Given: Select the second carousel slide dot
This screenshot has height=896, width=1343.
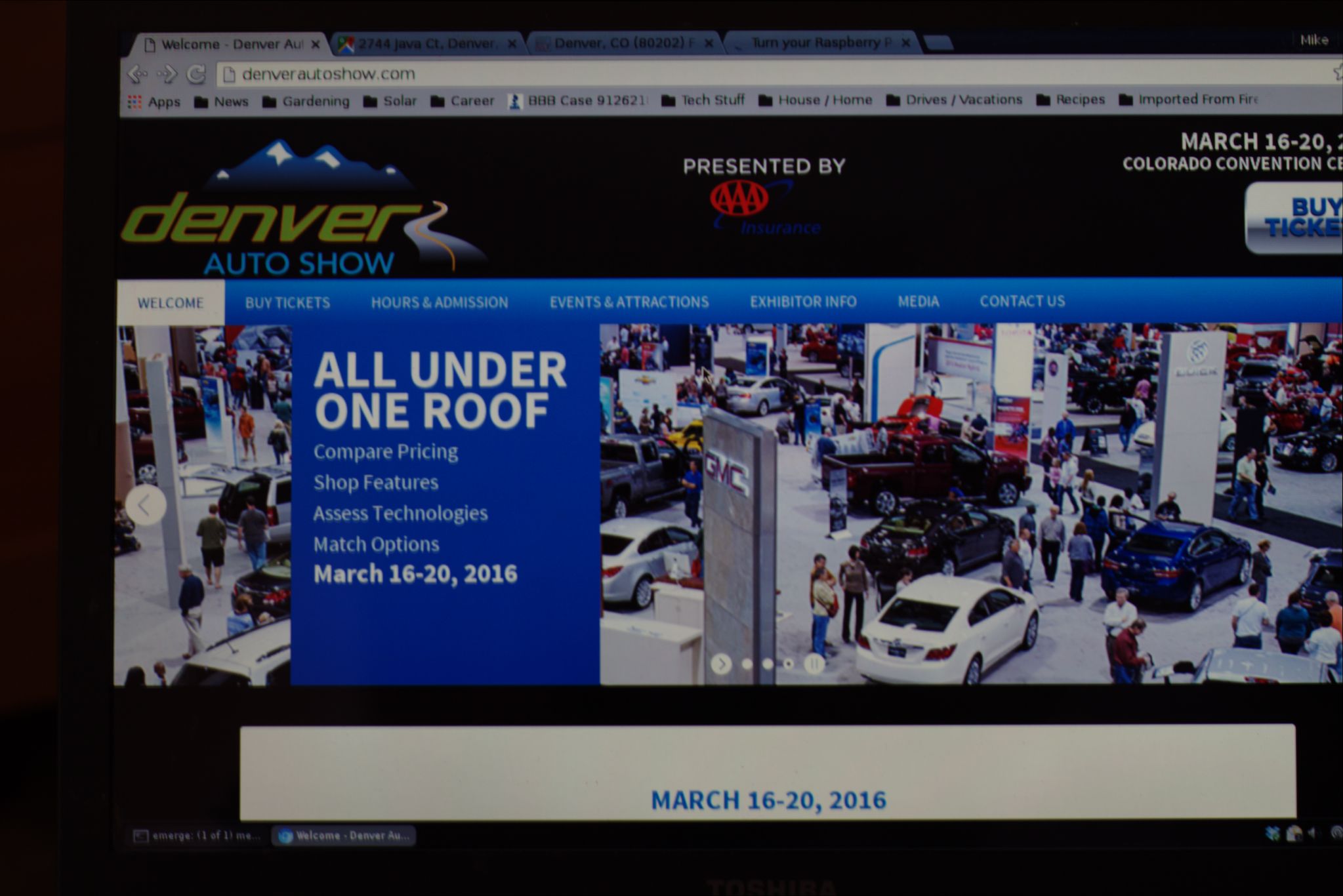Looking at the screenshot, I should pyautogui.click(x=768, y=664).
